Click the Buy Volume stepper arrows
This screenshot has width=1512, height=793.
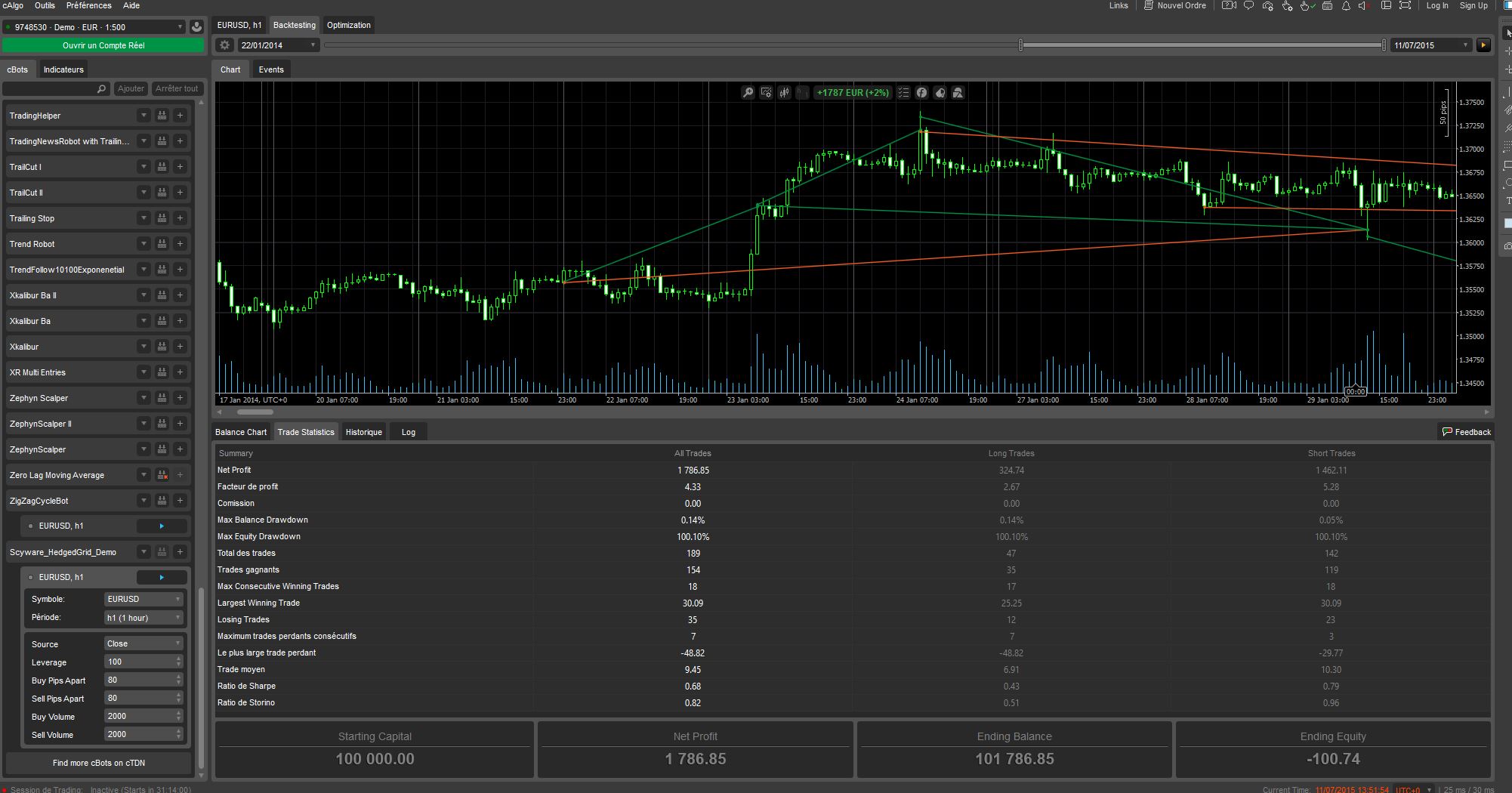tap(179, 716)
